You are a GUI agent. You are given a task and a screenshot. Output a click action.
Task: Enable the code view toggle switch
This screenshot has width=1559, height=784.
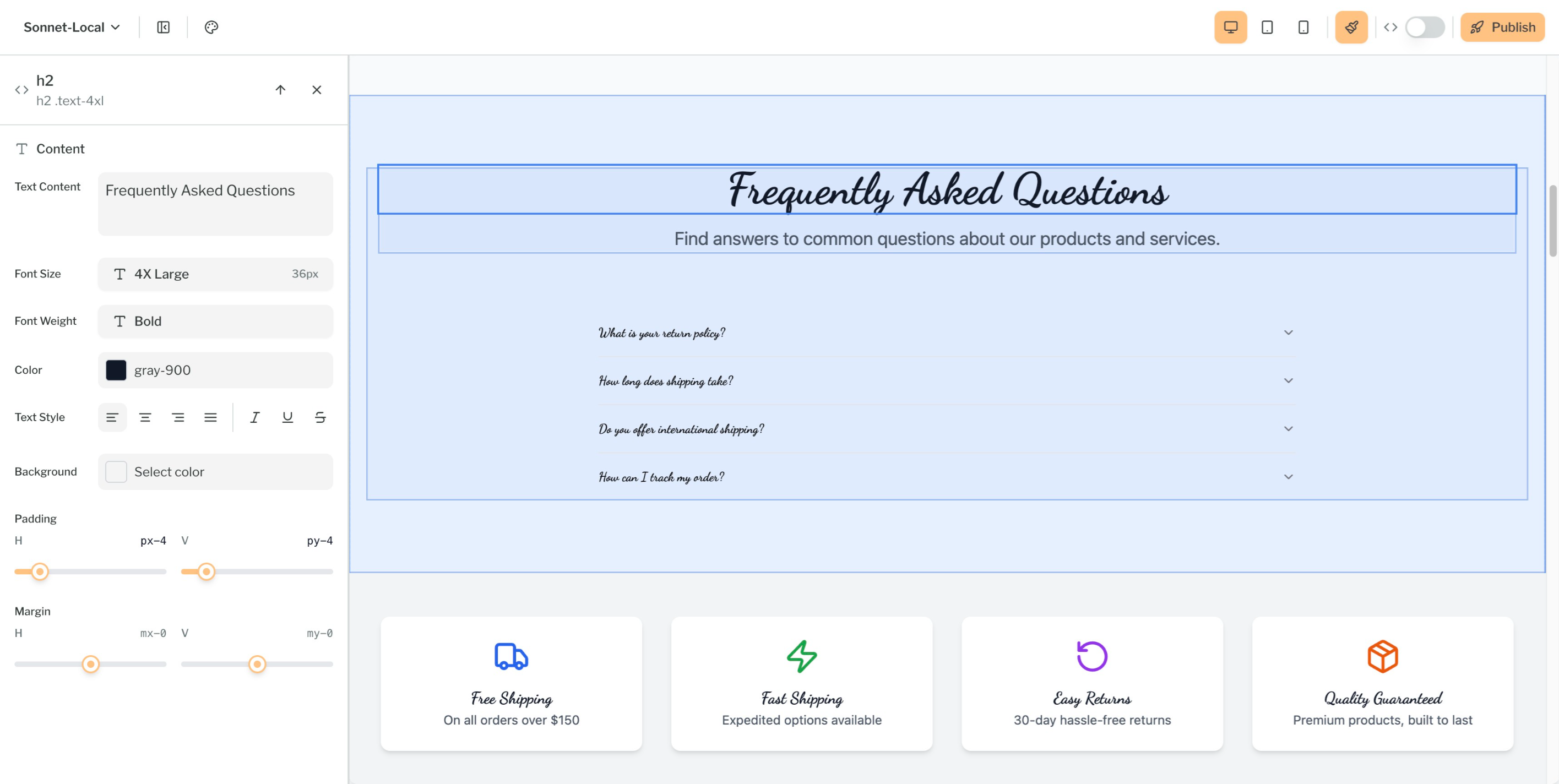(1424, 26)
